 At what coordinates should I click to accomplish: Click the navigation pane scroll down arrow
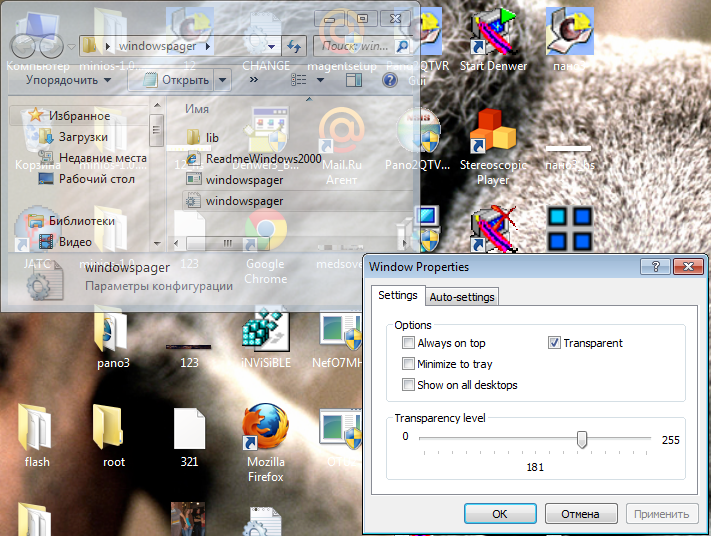click(x=157, y=244)
